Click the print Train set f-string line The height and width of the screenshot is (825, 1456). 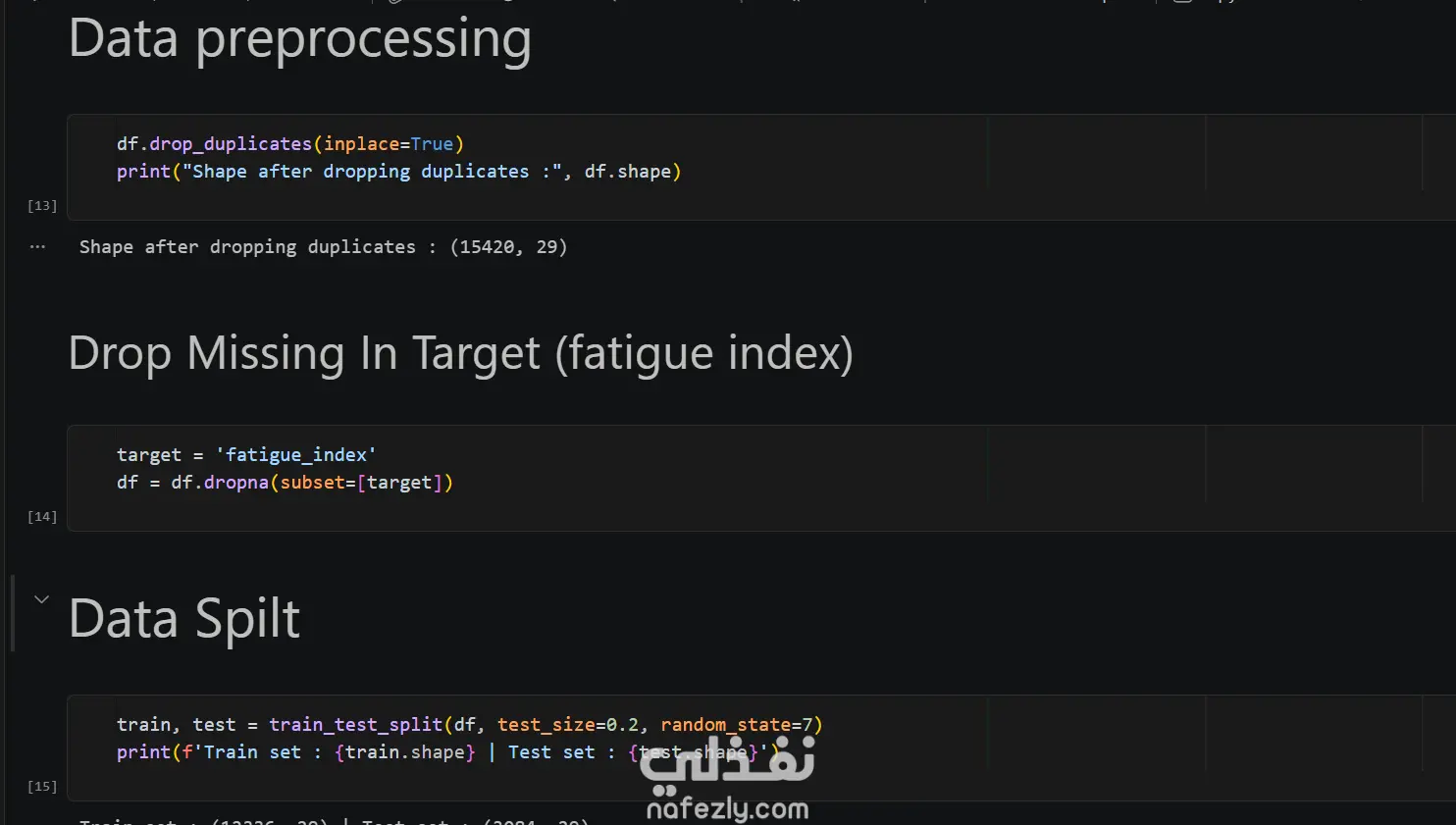click(x=446, y=752)
